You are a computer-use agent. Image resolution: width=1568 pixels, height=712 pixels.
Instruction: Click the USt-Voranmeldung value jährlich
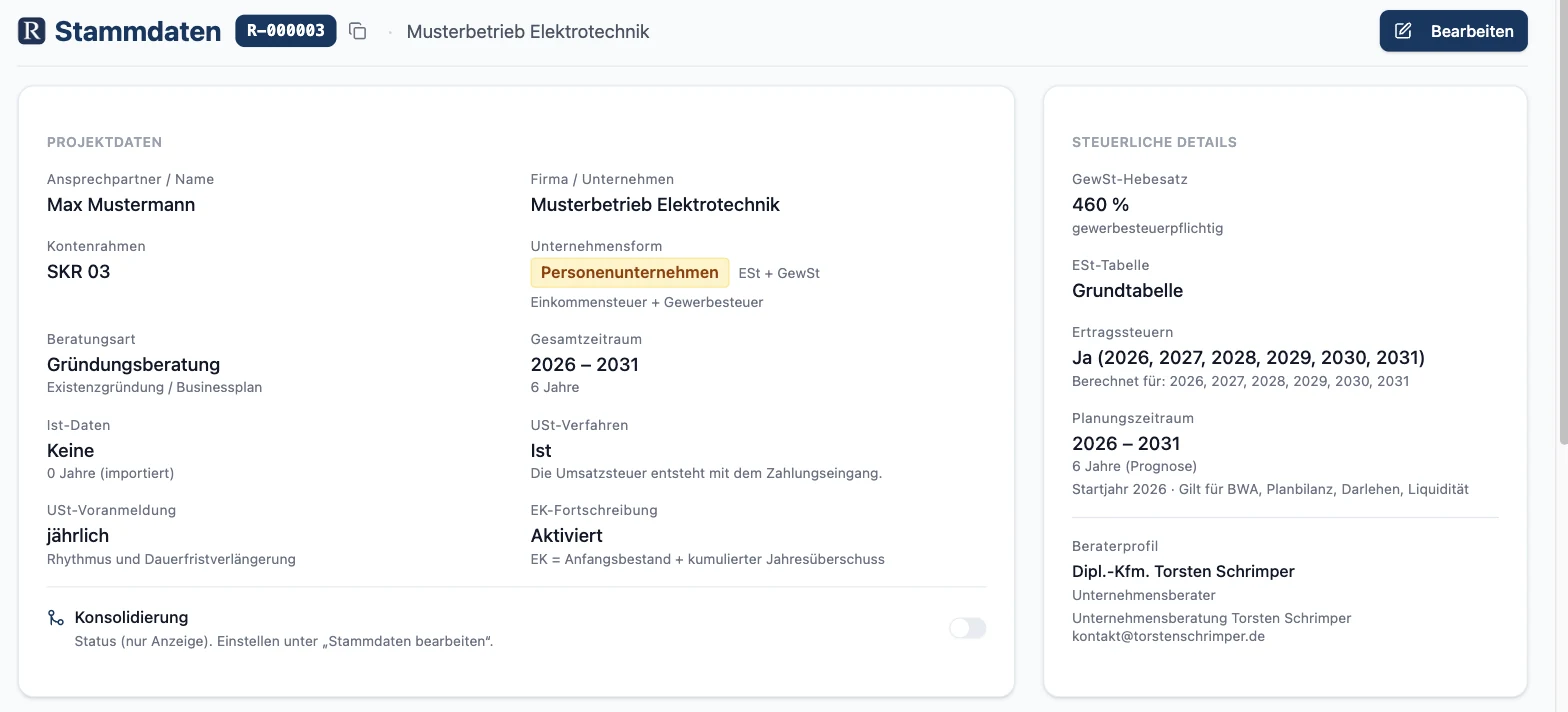point(78,536)
